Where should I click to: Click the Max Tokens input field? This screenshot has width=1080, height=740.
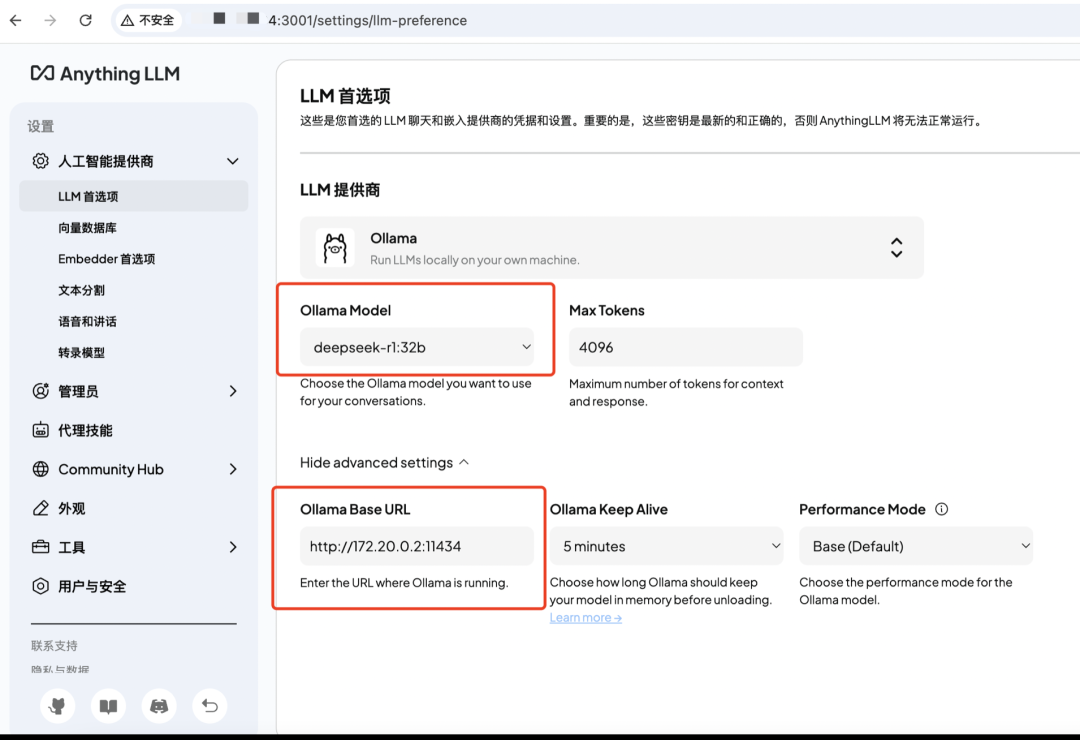pyautogui.click(x=685, y=347)
